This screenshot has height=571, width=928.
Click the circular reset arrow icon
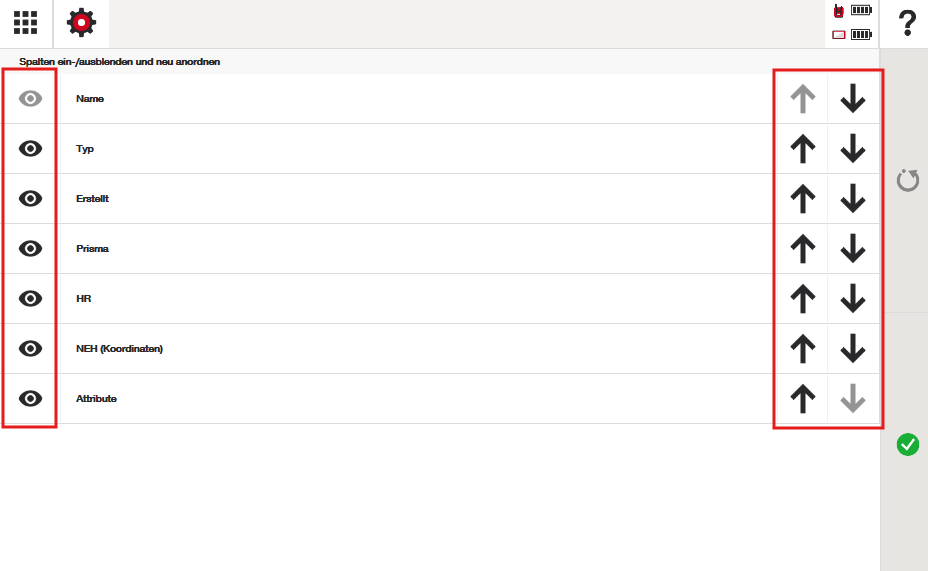click(908, 181)
